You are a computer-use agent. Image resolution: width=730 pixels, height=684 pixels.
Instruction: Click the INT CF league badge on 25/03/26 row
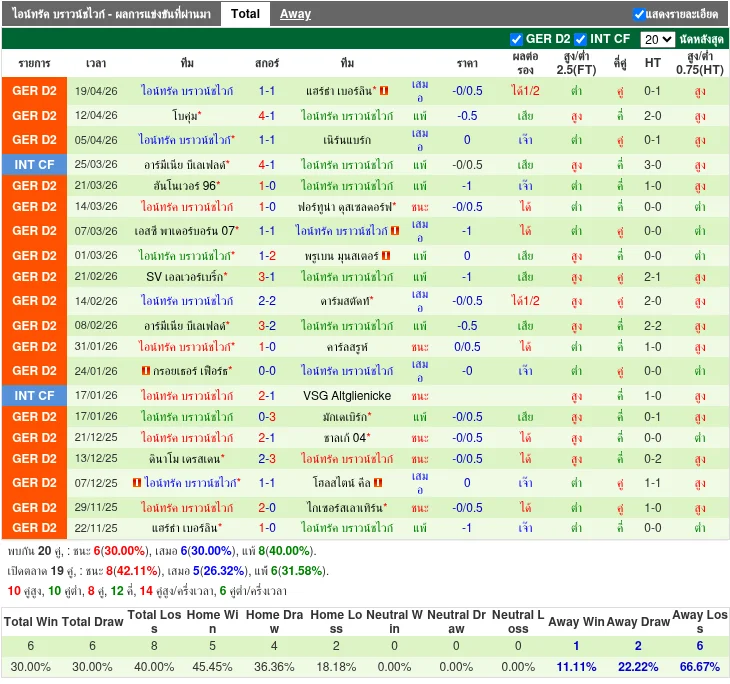34,164
